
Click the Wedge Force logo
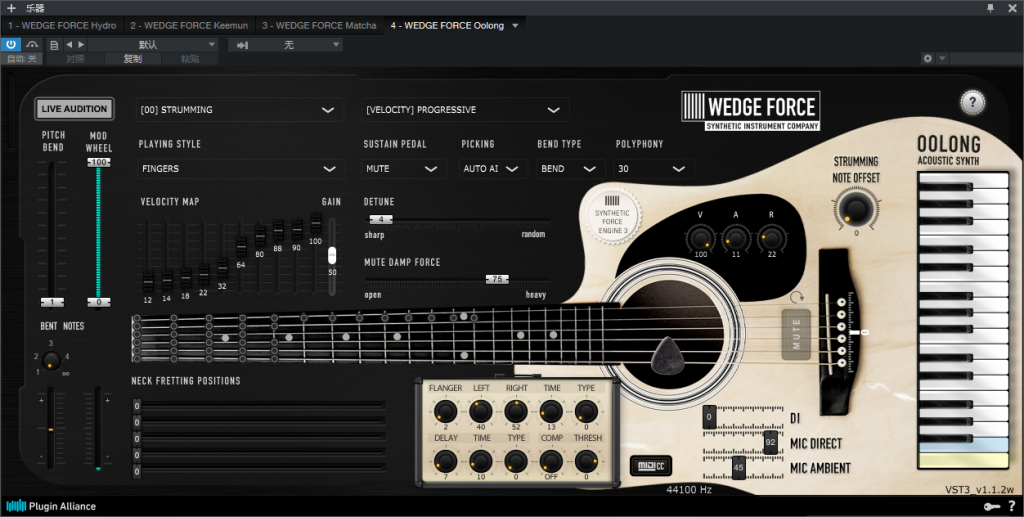[750, 110]
